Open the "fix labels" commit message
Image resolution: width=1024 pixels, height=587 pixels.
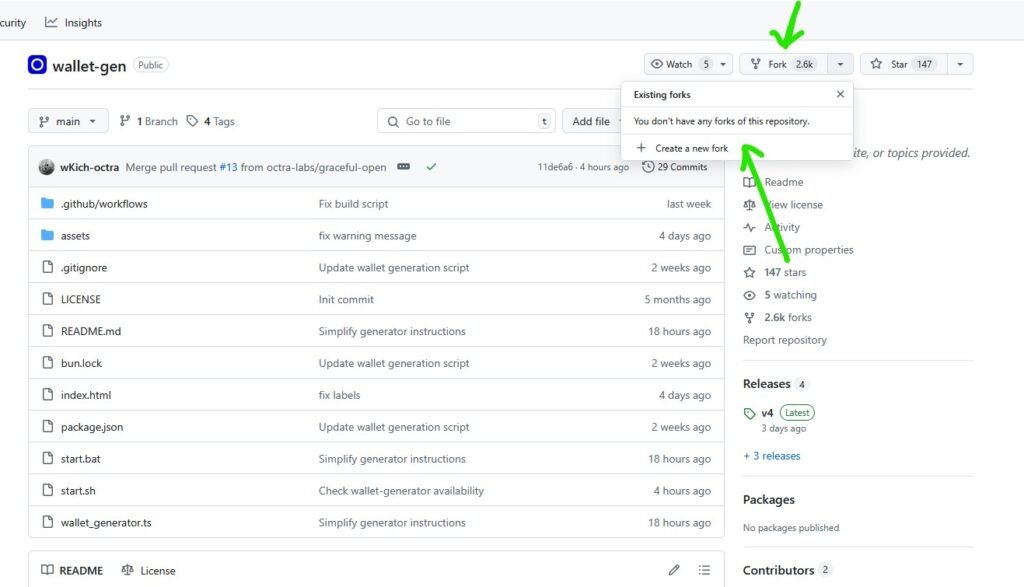339,396
